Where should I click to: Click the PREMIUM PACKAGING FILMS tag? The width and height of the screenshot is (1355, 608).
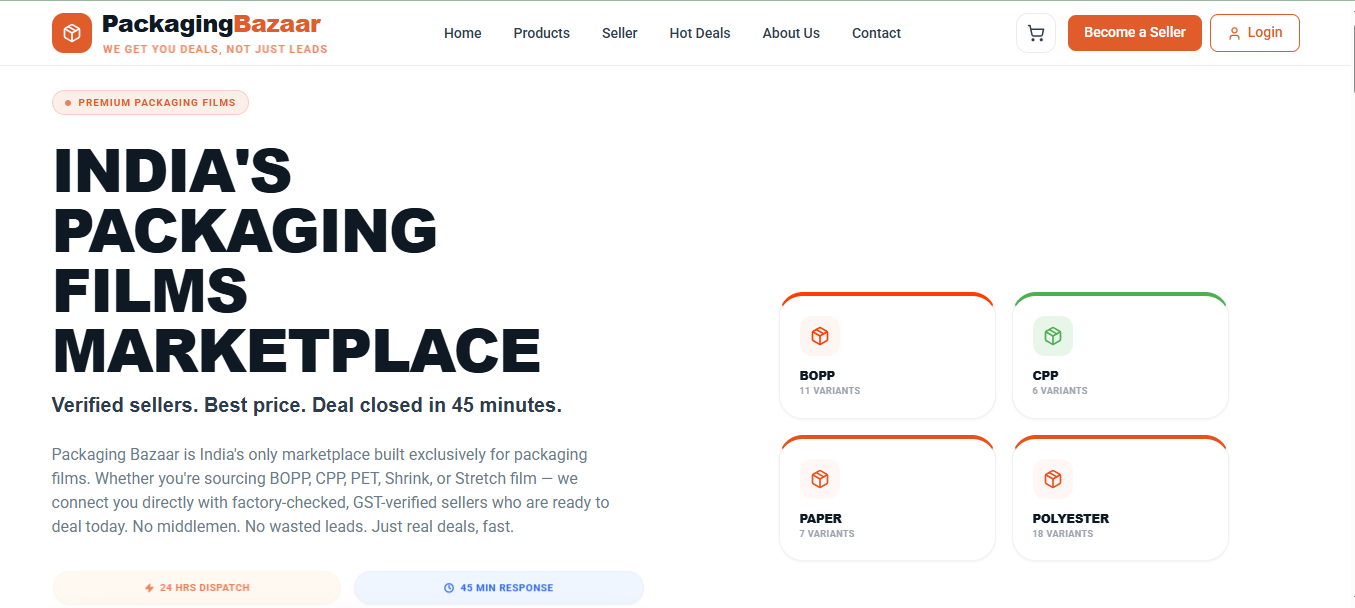[x=150, y=102]
